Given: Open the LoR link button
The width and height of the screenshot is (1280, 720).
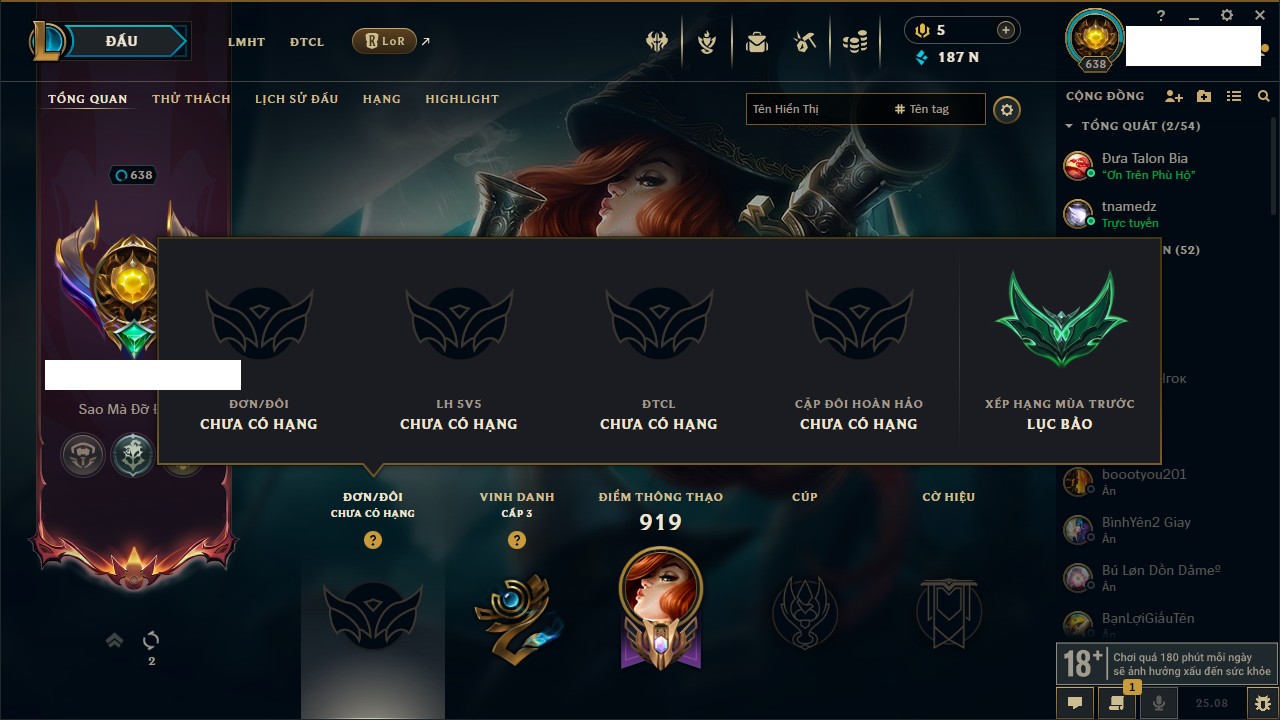Looking at the screenshot, I should [x=384, y=41].
